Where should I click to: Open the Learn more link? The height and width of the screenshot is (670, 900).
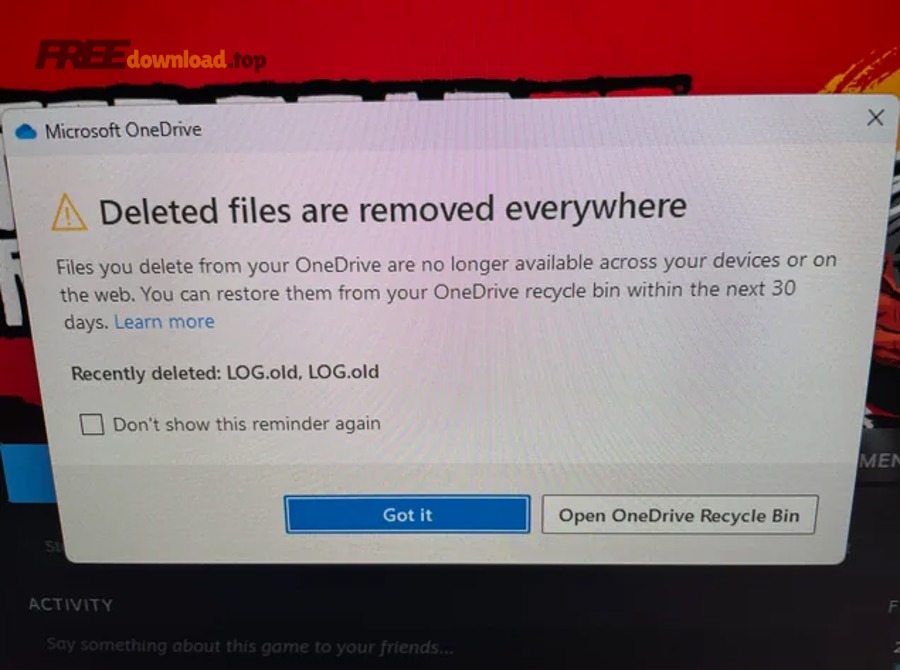pos(164,322)
